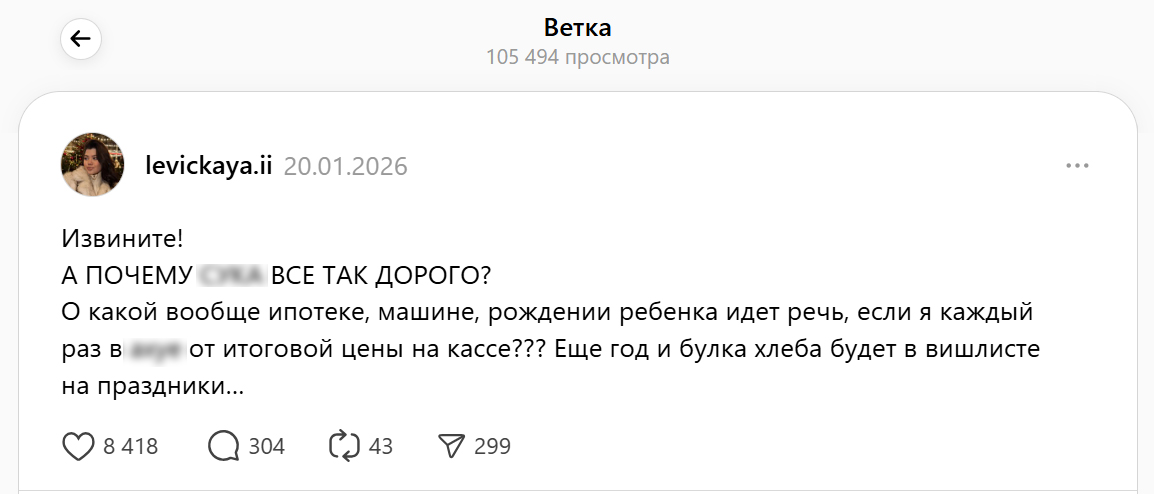This screenshot has width=1154, height=494.
Task: Click the levickaya.ii username
Action: (208, 166)
